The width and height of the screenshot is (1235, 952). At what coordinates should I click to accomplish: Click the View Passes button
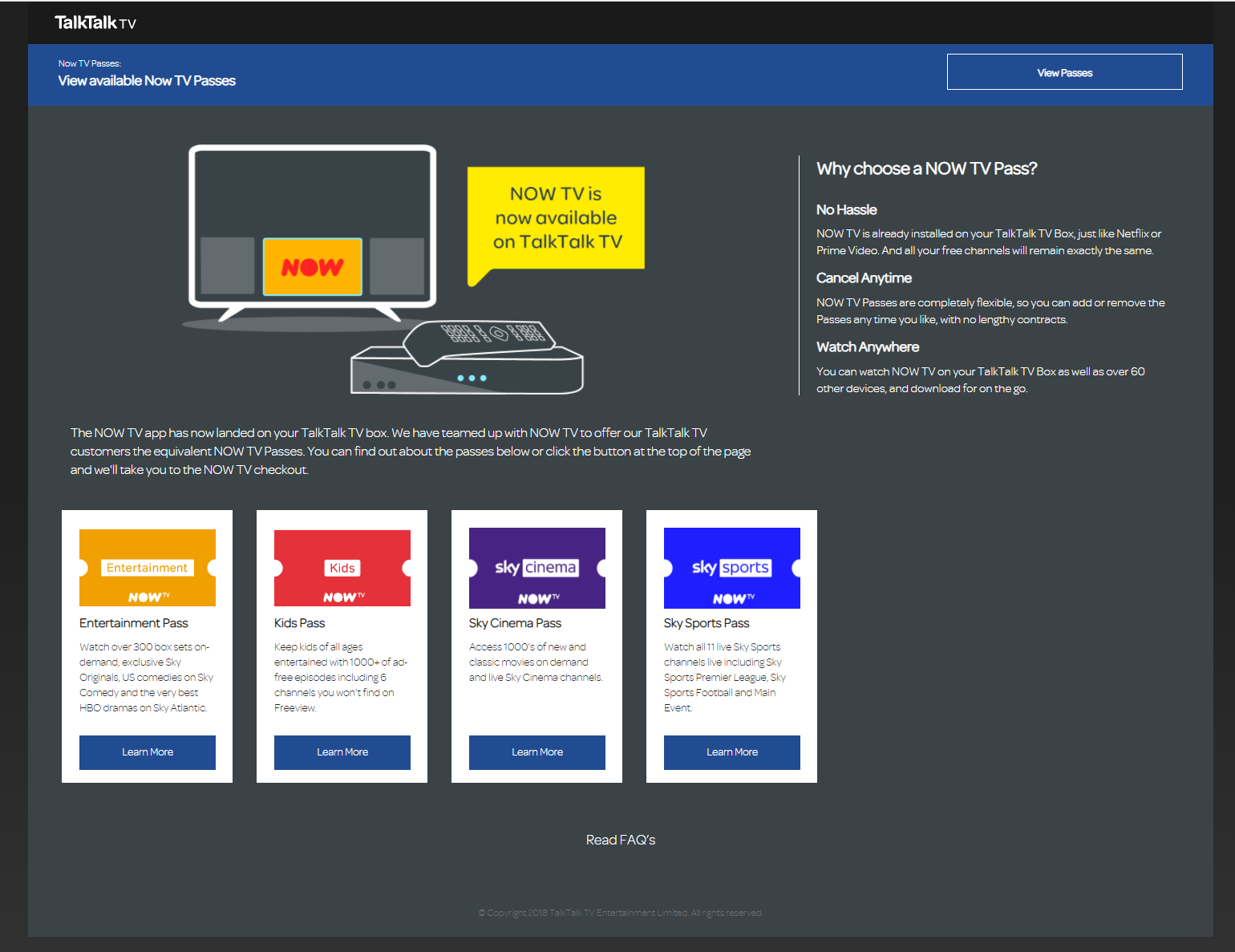pos(1064,72)
